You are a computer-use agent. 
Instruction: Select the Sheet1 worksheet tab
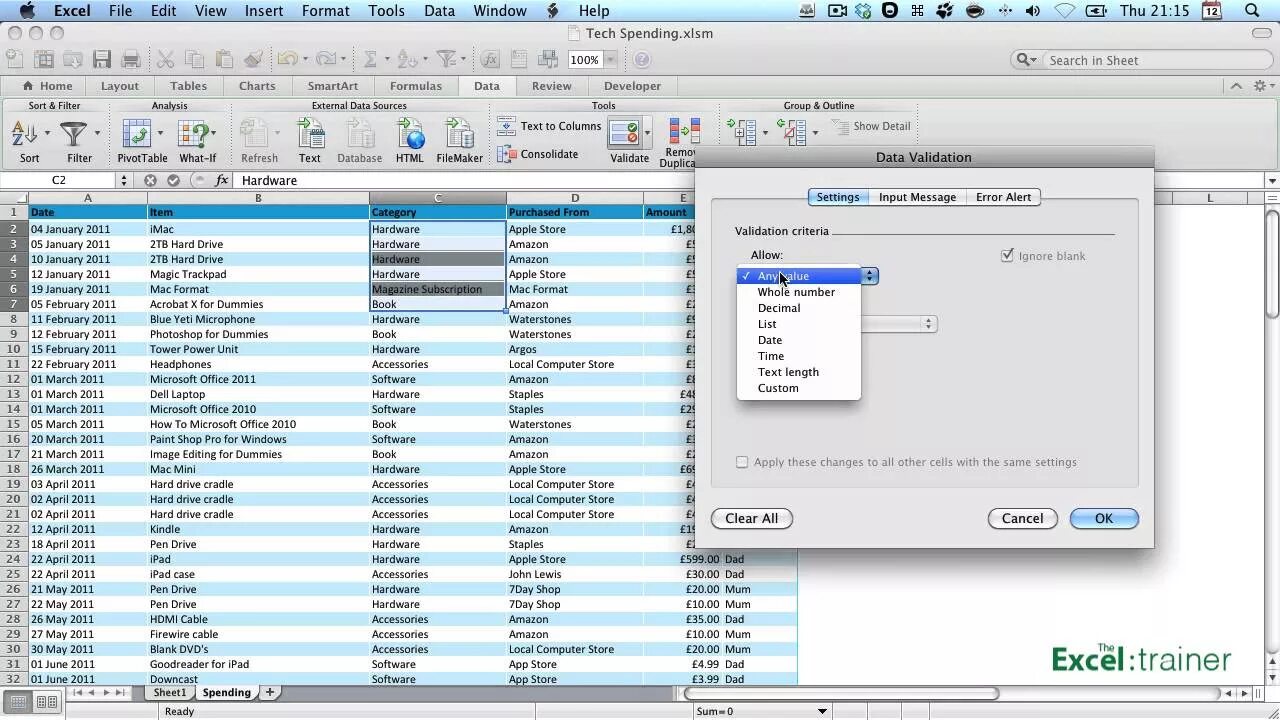click(169, 692)
